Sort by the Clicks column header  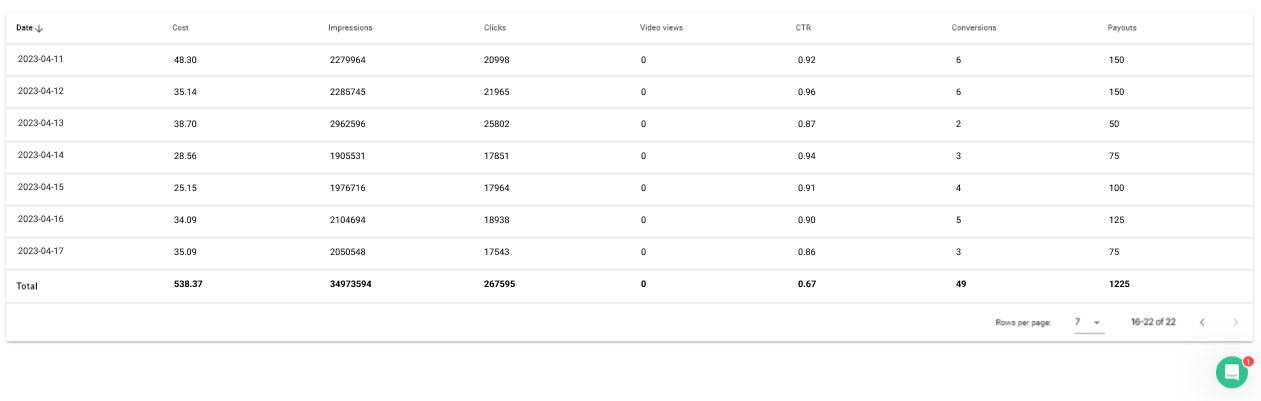click(x=494, y=28)
